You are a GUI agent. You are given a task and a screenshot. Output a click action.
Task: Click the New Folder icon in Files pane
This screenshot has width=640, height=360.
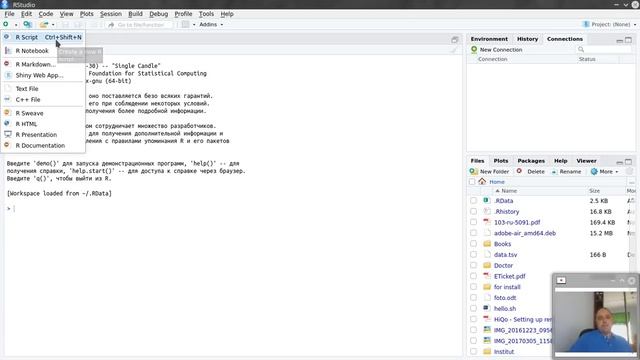pos(473,171)
